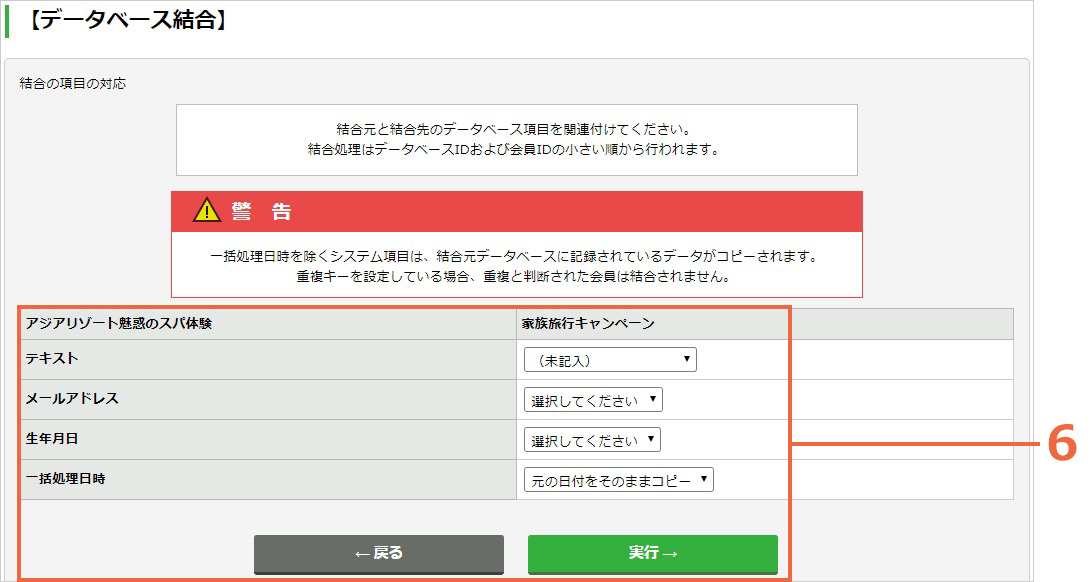Click the 一括処理日時 row label
This screenshot has height=582, width=1091.
(65, 479)
